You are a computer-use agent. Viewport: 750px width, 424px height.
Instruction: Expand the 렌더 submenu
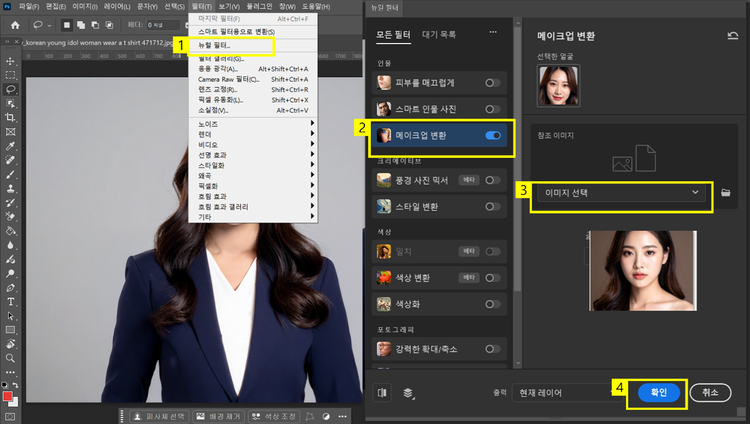[253, 134]
